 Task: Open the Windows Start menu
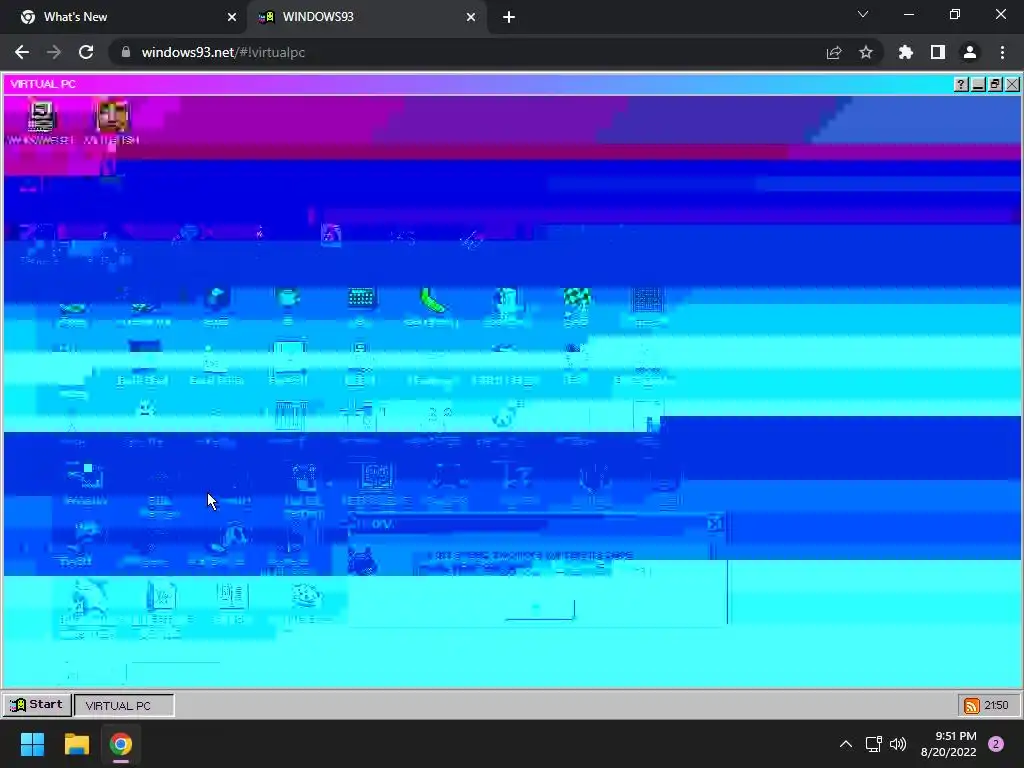point(32,744)
